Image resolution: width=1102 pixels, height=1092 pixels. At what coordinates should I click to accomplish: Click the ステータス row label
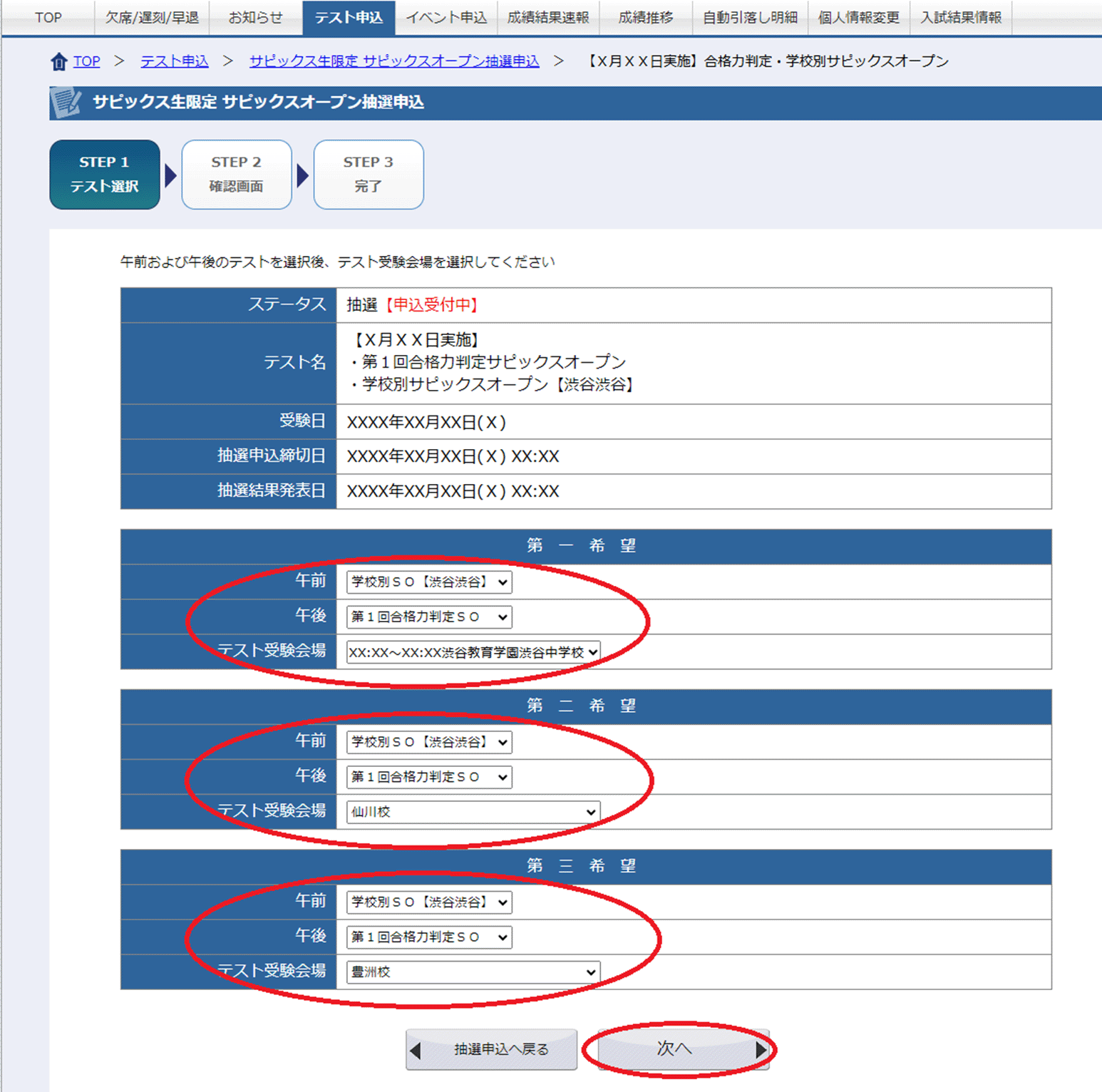[287, 305]
